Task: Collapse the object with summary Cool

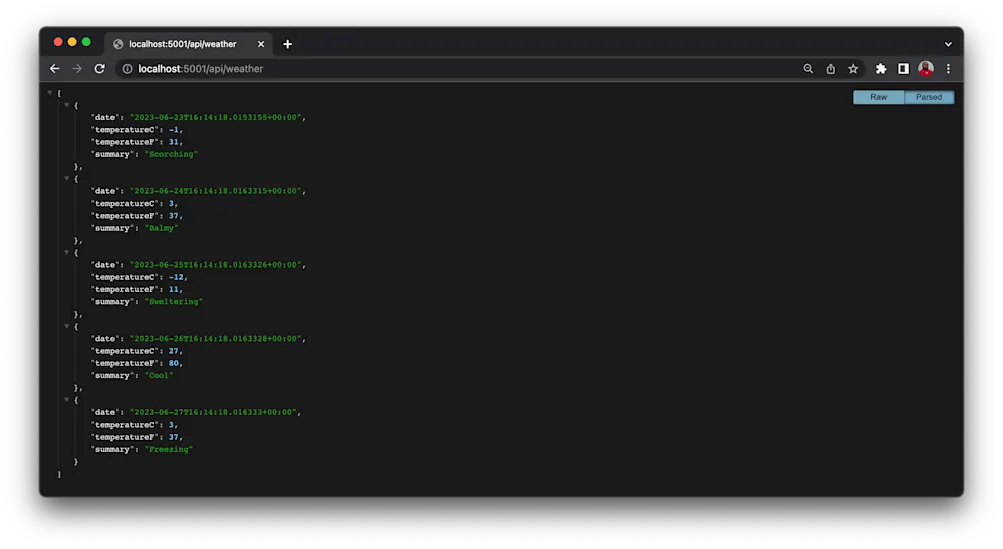Action: click(66, 326)
